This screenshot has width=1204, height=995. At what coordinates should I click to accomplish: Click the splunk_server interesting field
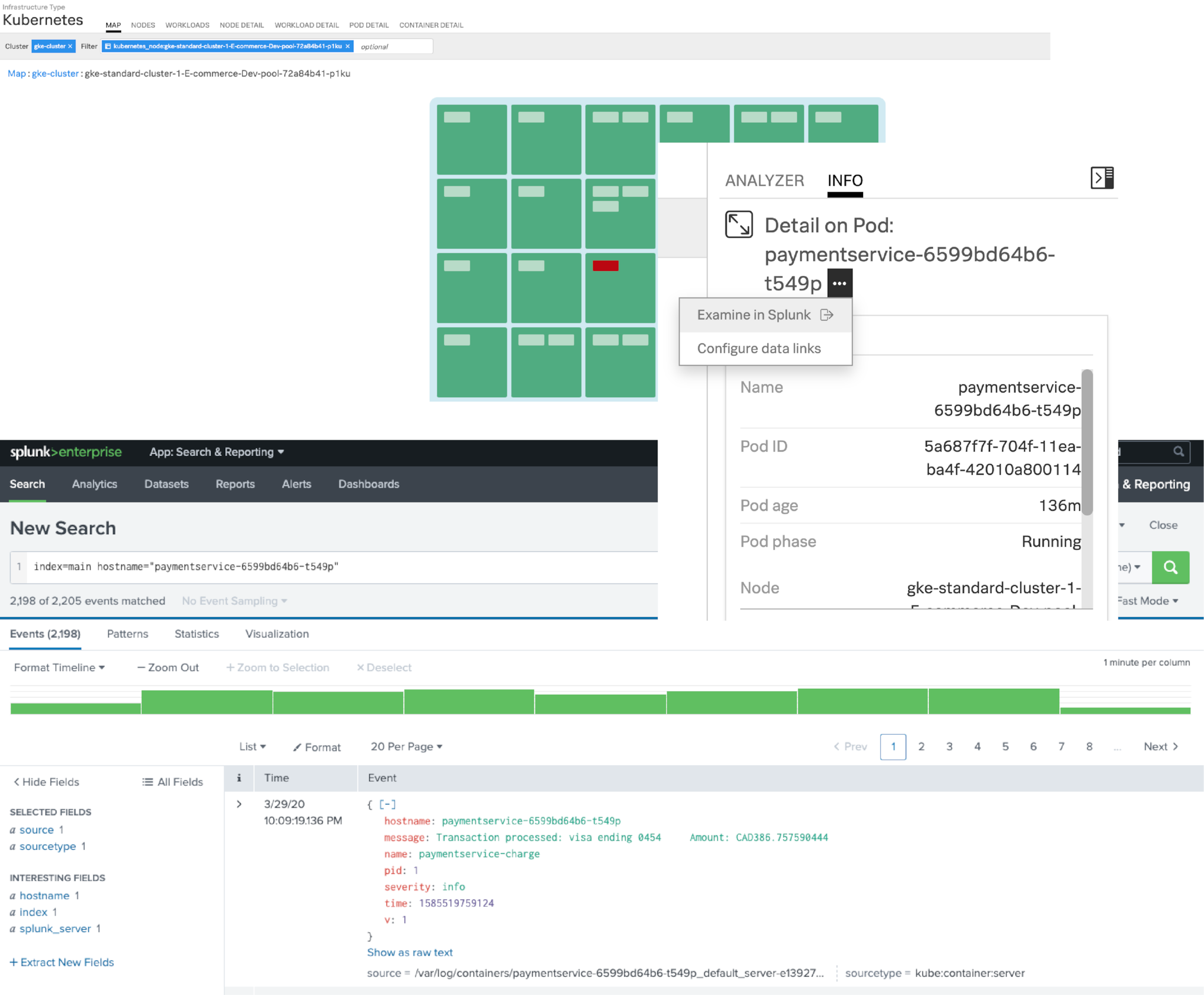[55, 929]
